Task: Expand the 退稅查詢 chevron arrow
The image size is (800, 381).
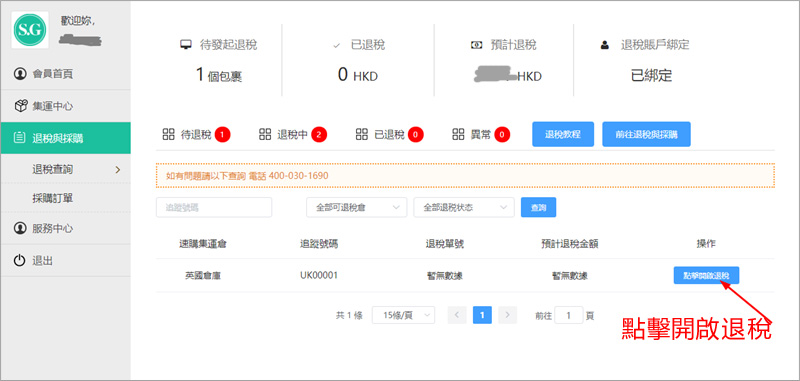Action: pyautogui.click(x=118, y=169)
